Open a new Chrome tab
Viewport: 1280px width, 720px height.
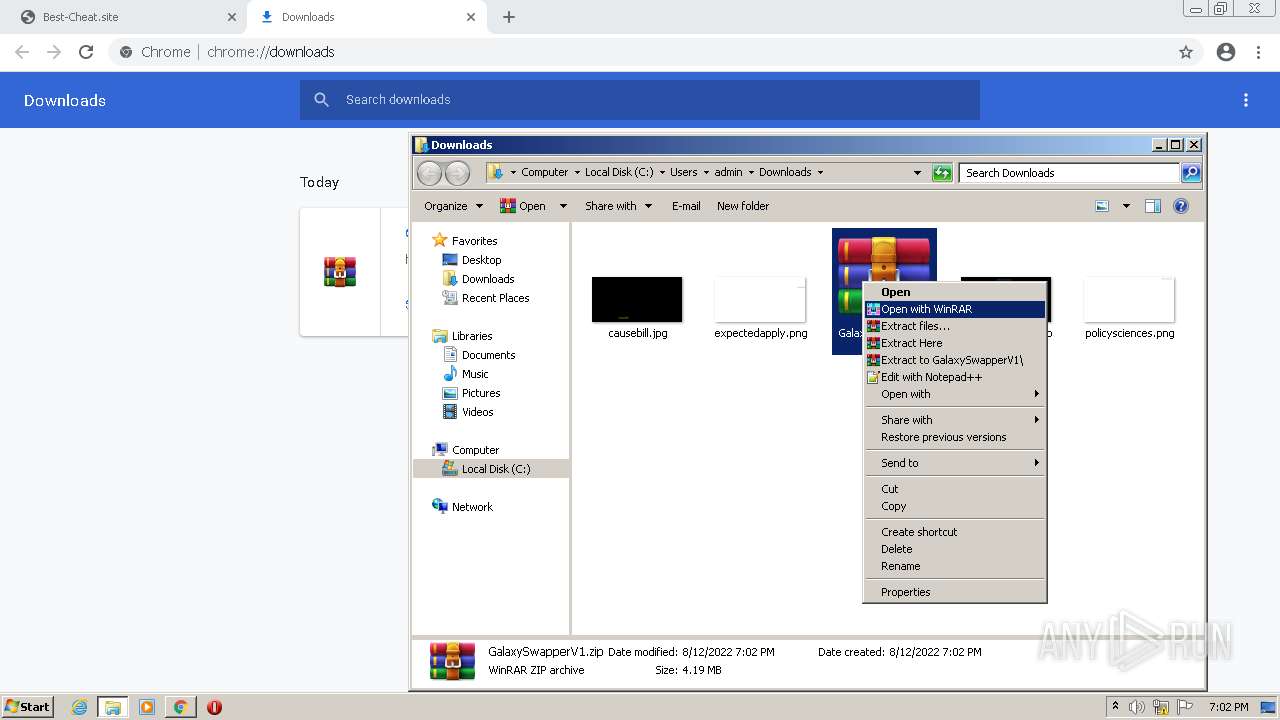point(509,17)
